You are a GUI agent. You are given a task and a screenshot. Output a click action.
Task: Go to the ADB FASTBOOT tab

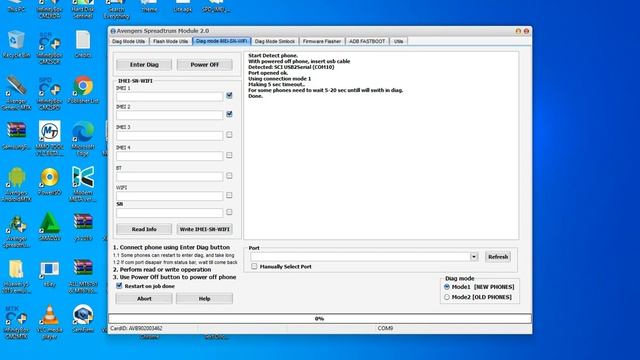[367, 41]
